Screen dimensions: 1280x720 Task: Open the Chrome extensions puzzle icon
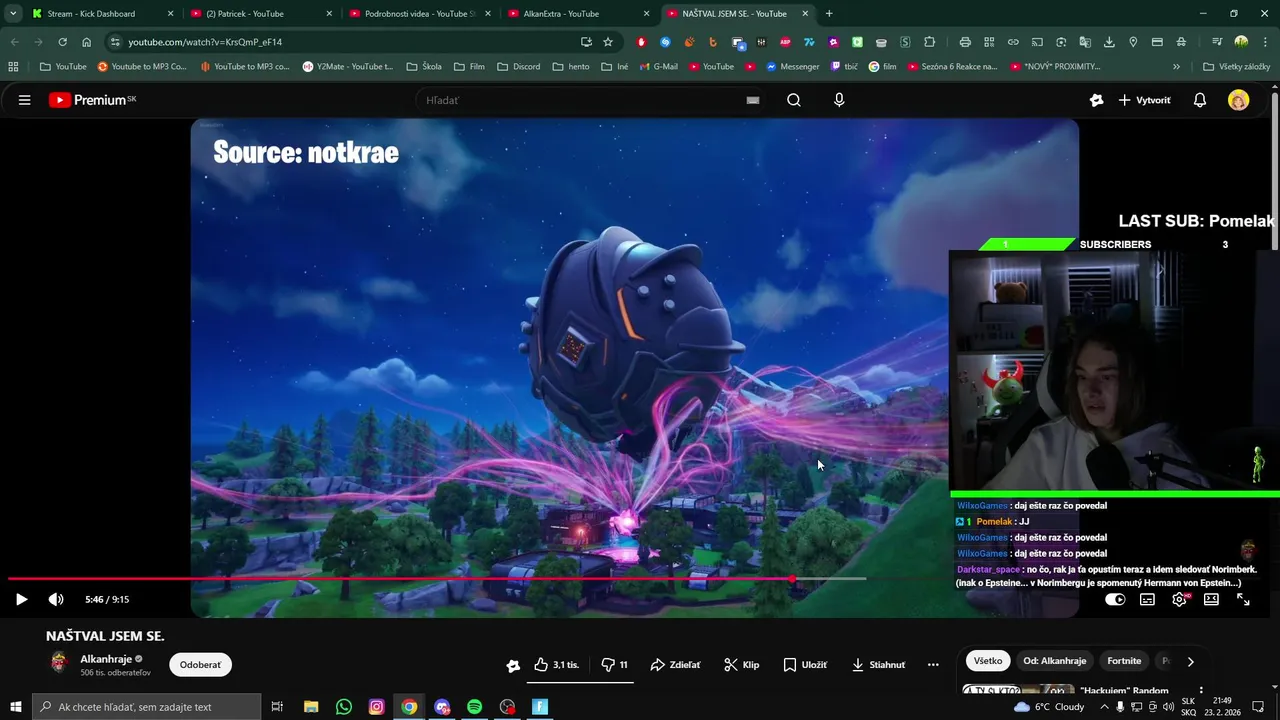[929, 42]
